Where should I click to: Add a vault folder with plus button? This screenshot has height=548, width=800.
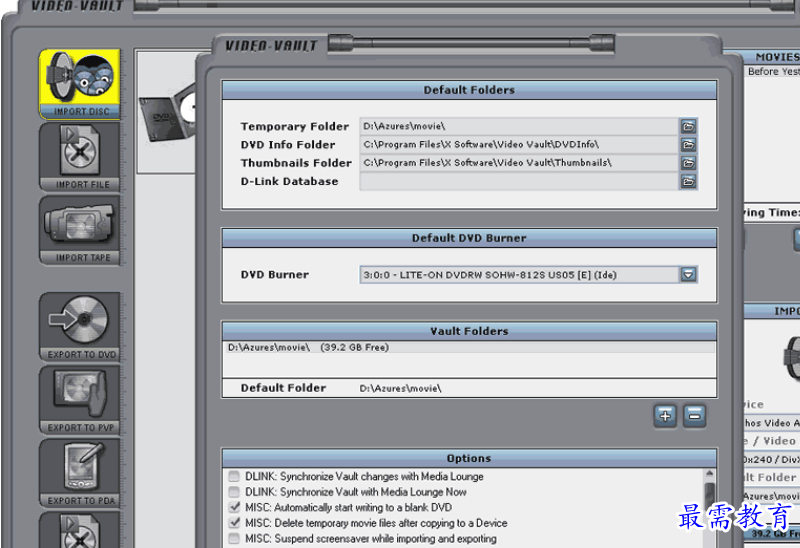pos(665,416)
